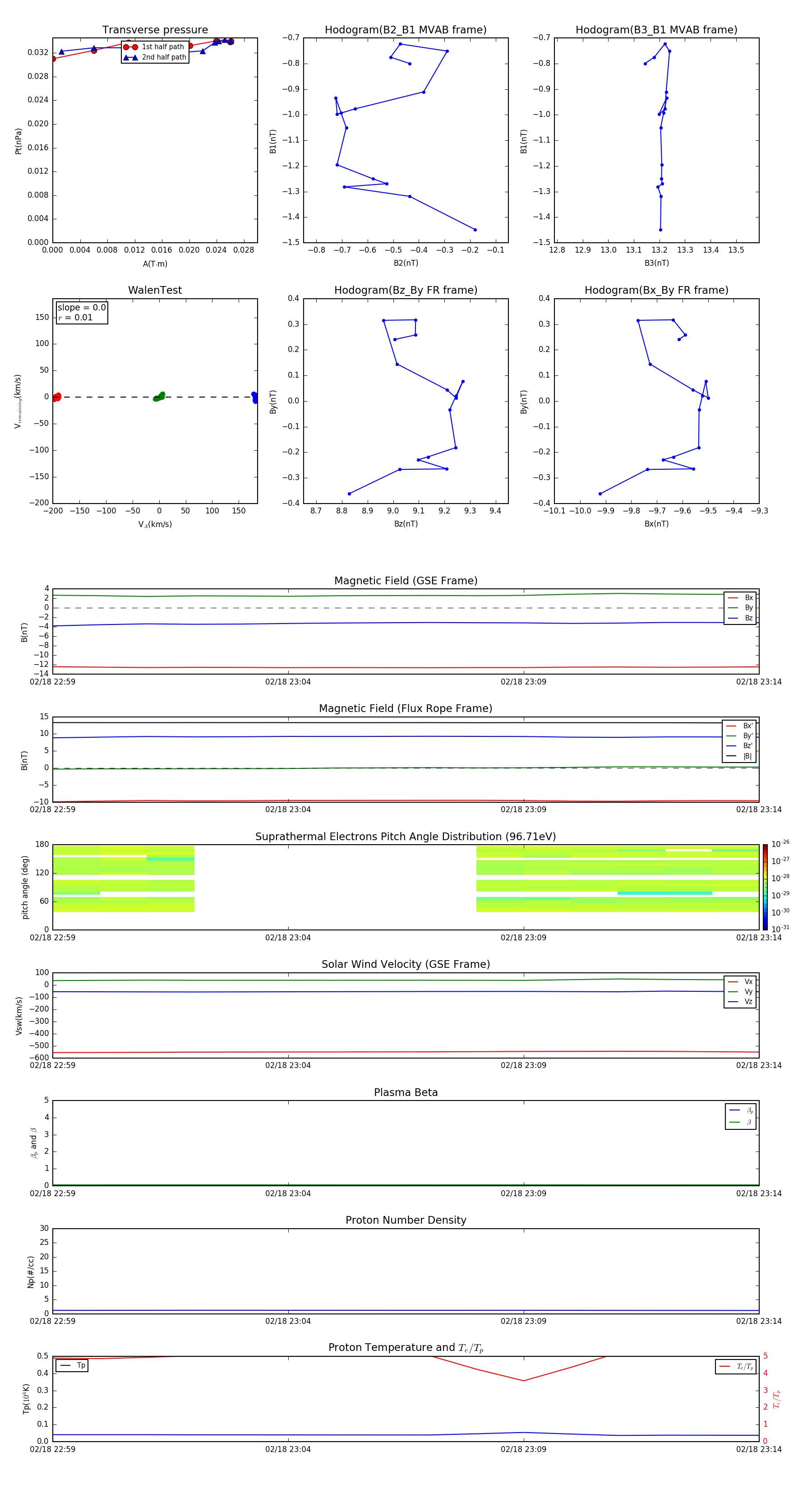Click the '02/18 23:09' tick under Plasma Beta
The width and height of the screenshot is (812, 1489).
(x=524, y=1193)
